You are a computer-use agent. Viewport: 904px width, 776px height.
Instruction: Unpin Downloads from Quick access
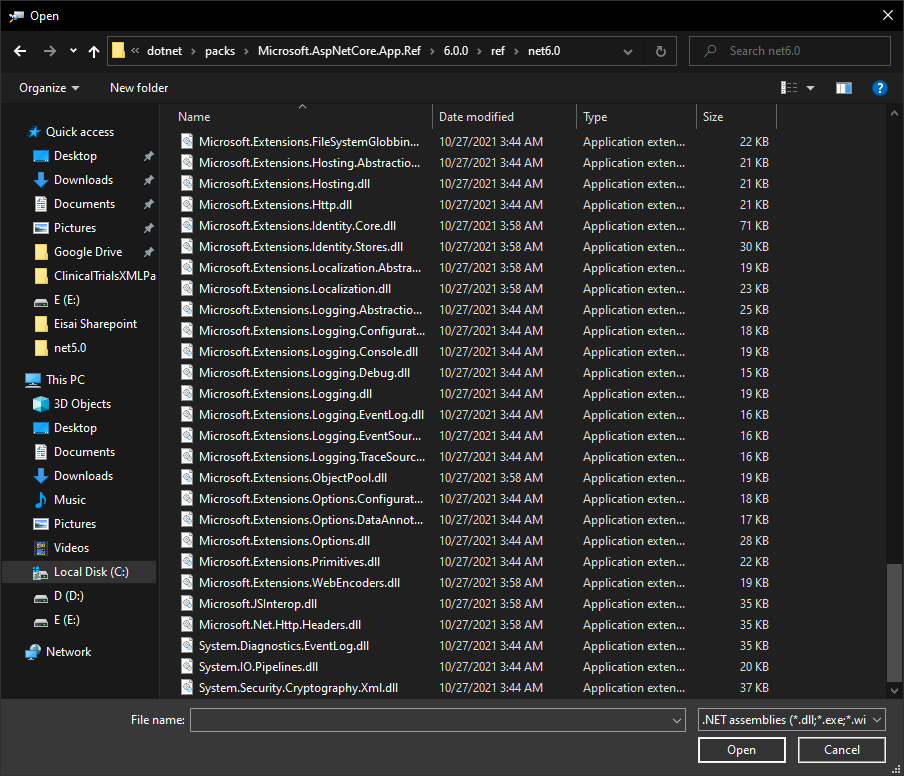coord(147,180)
